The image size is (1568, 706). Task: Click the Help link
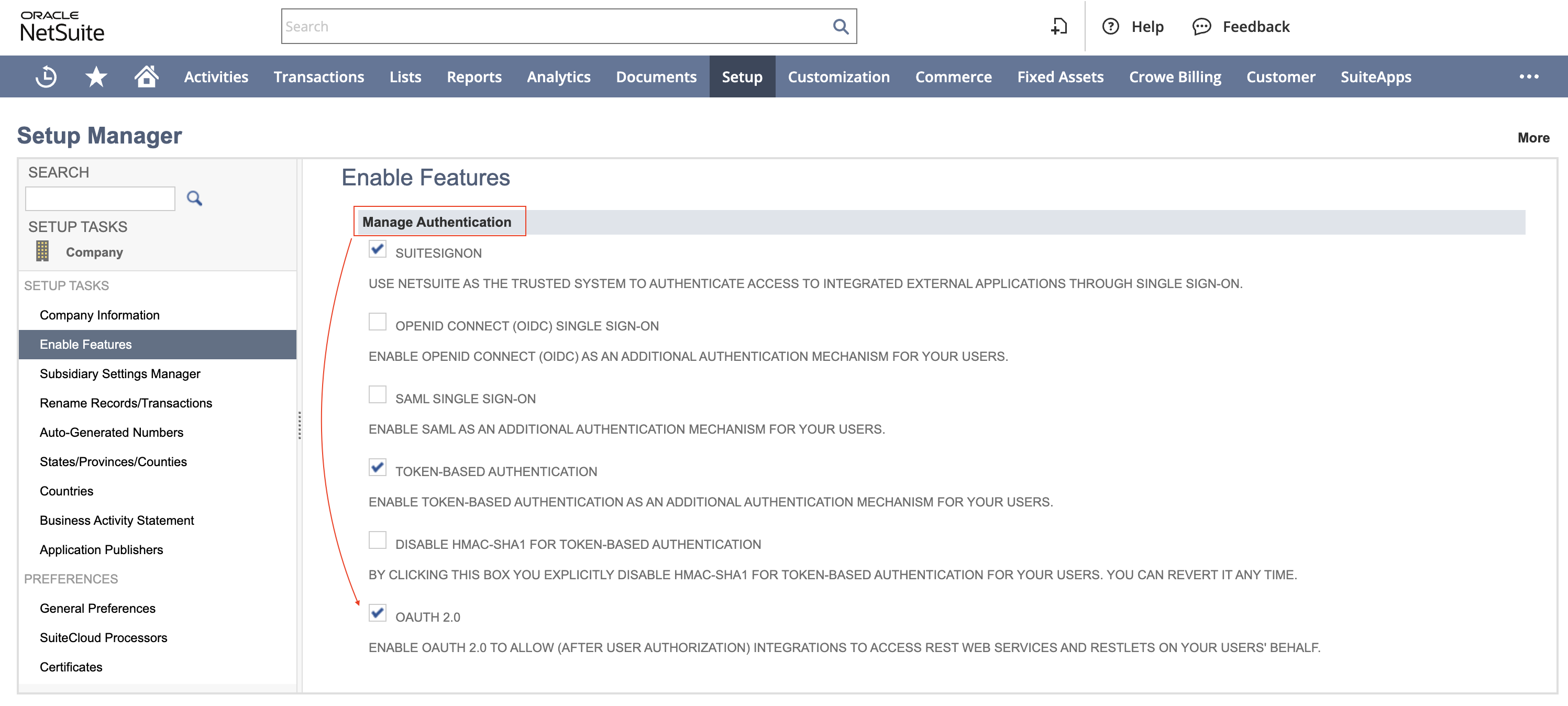coord(1147,26)
